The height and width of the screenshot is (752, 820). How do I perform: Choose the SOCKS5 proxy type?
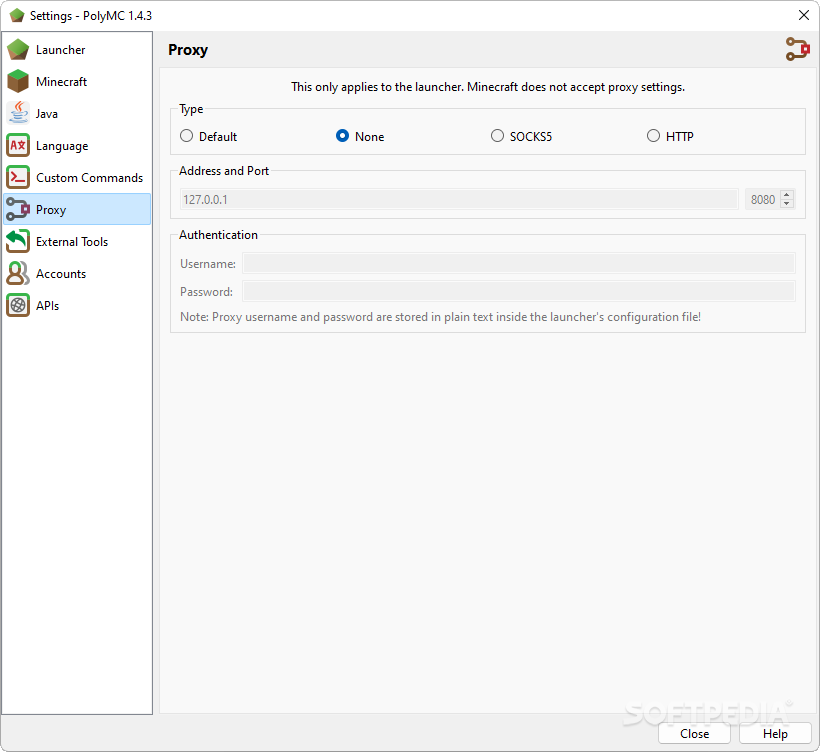tap(521, 136)
